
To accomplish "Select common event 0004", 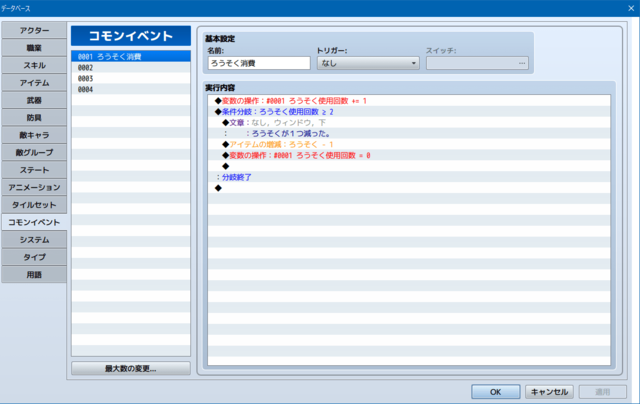I will [x=131, y=89].
